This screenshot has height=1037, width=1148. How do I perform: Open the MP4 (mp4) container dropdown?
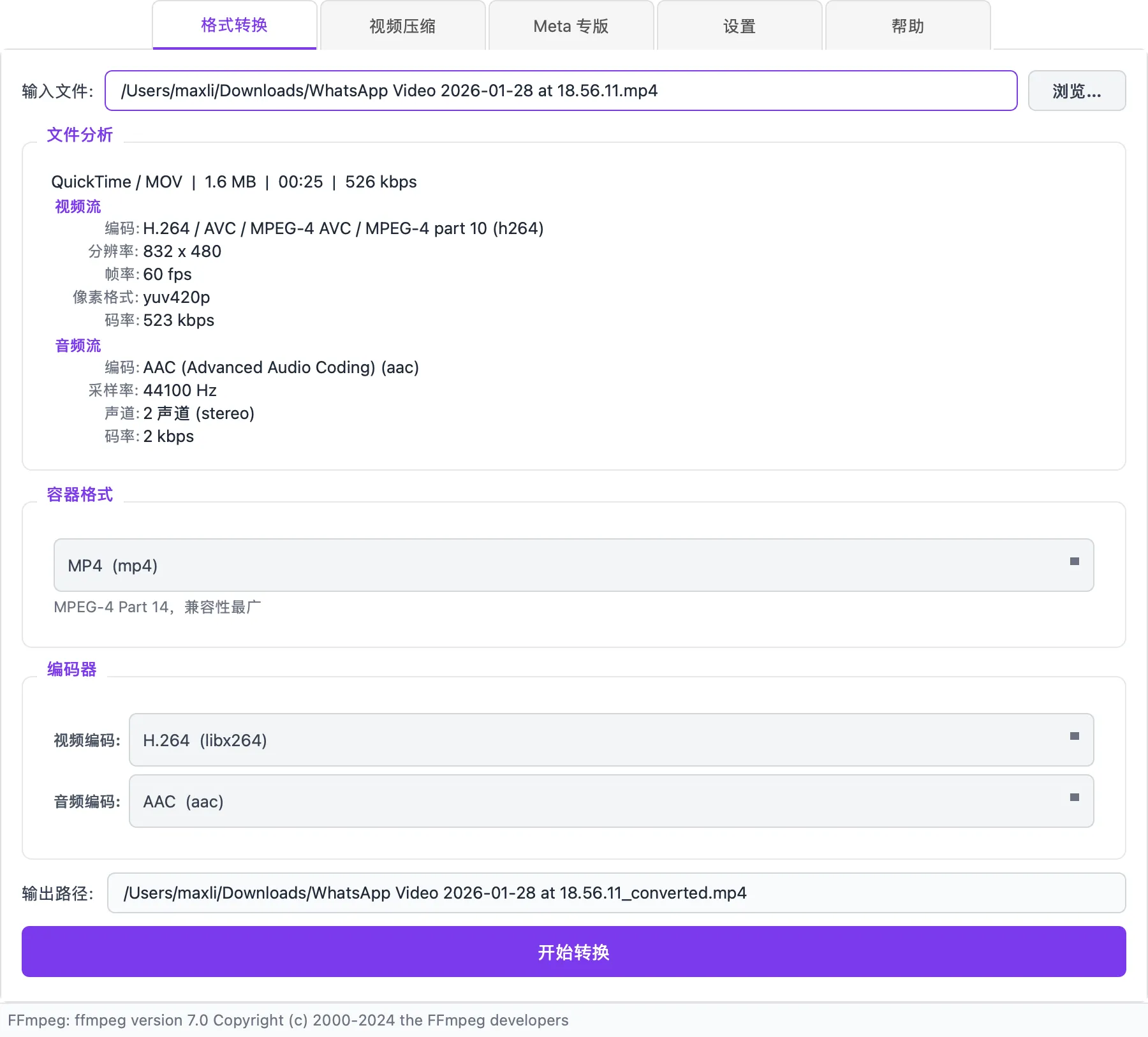click(574, 565)
